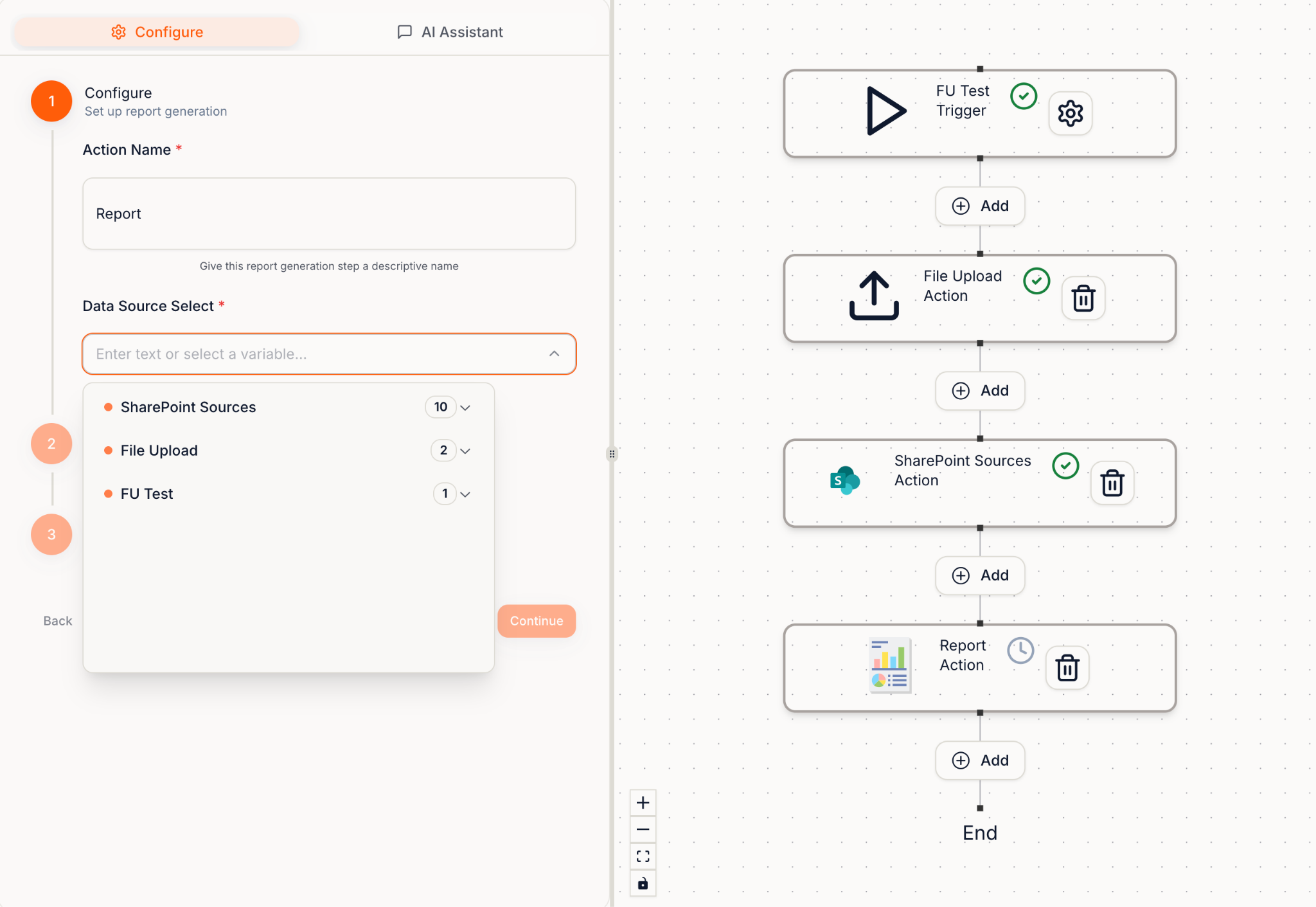Click the Back link
Image resolution: width=1316 pixels, height=907 pixels.
(57, 620)
